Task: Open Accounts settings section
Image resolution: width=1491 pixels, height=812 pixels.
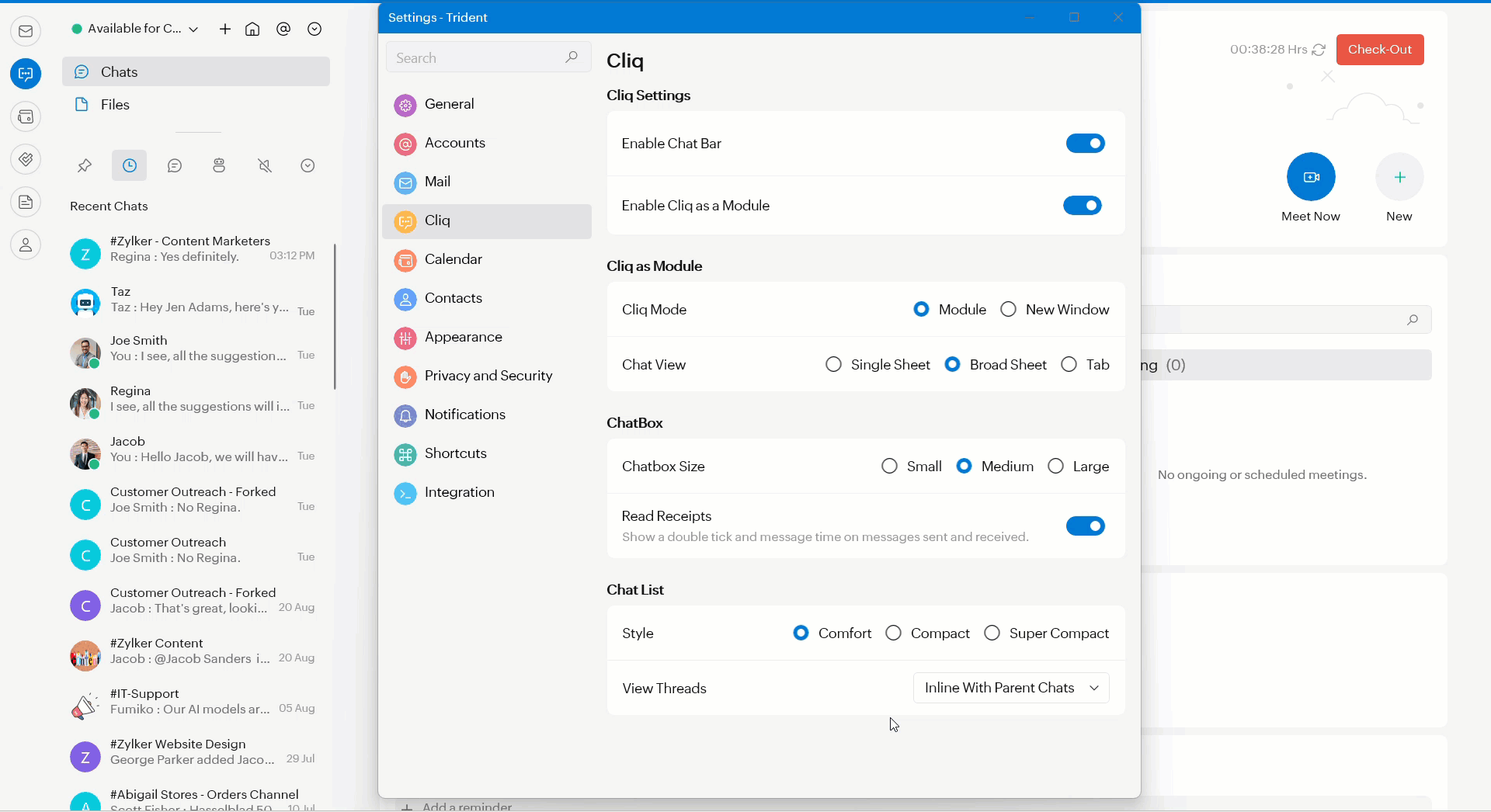Action: tap(487, 144)
